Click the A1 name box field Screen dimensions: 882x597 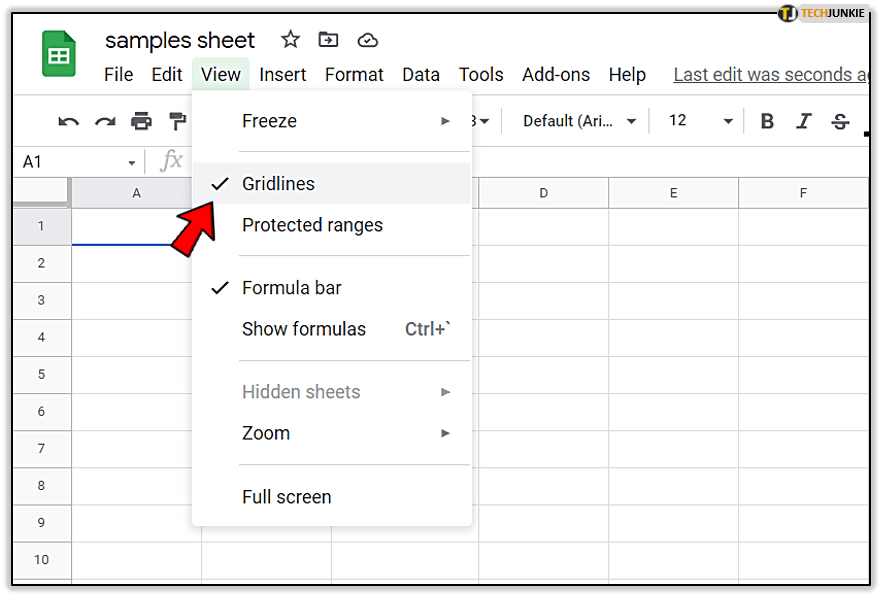70,162
